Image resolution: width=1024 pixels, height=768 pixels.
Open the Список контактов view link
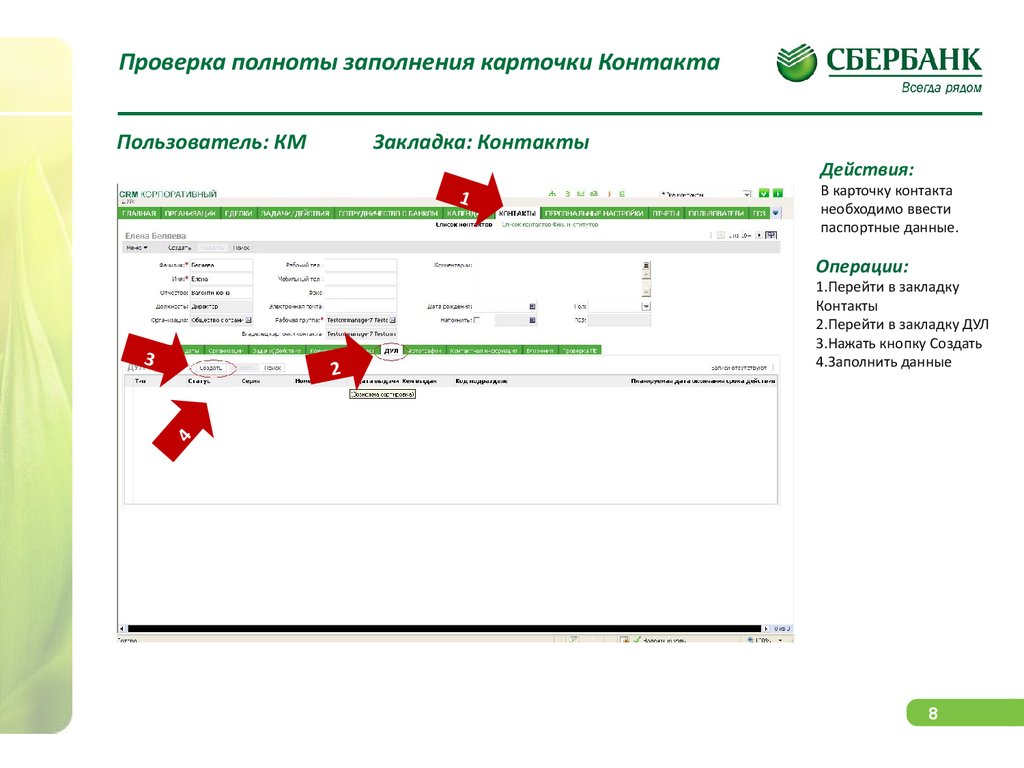pyautogui.click(x=464, y=225)
